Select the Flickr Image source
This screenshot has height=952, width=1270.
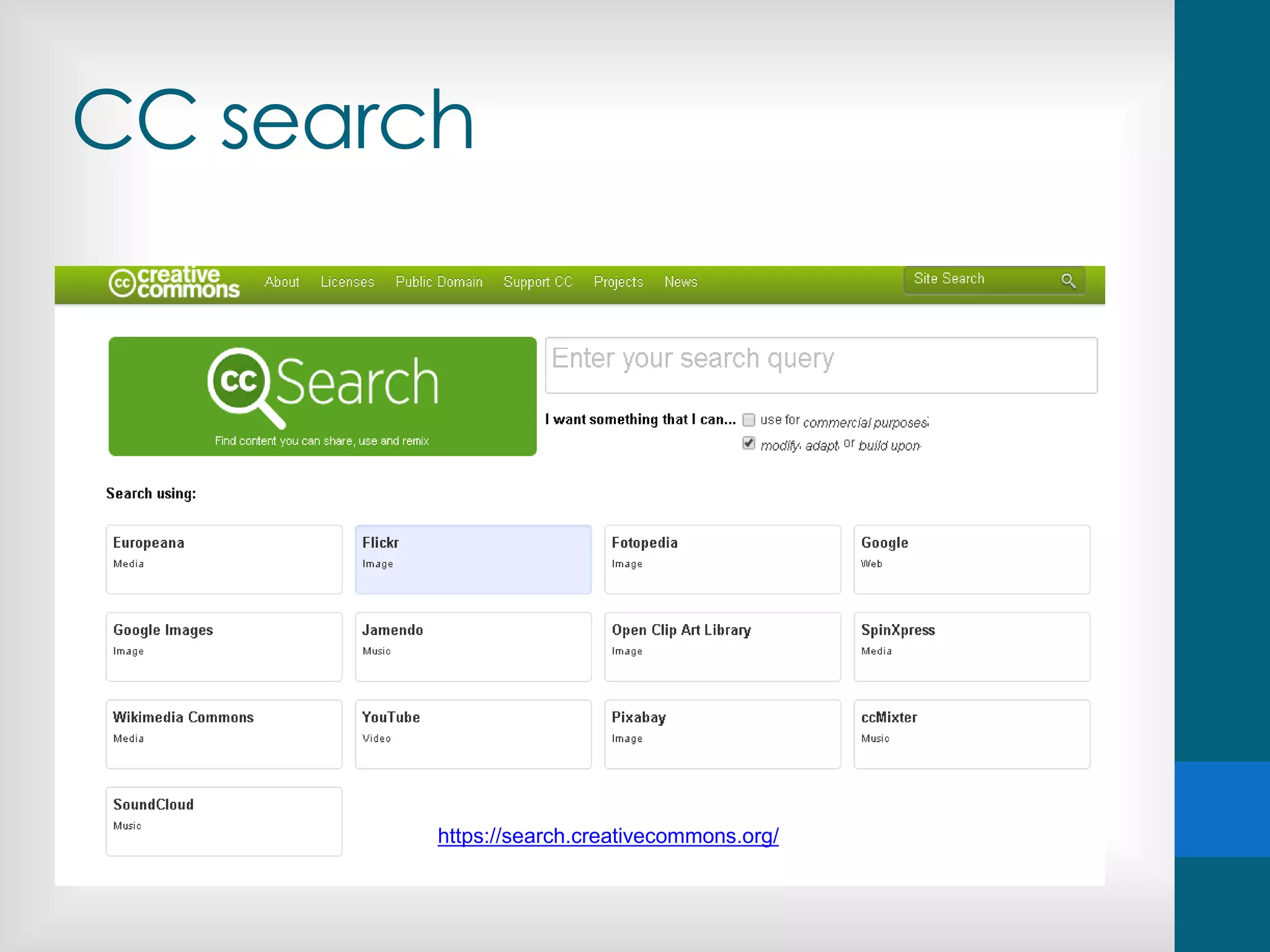point(473,560)
